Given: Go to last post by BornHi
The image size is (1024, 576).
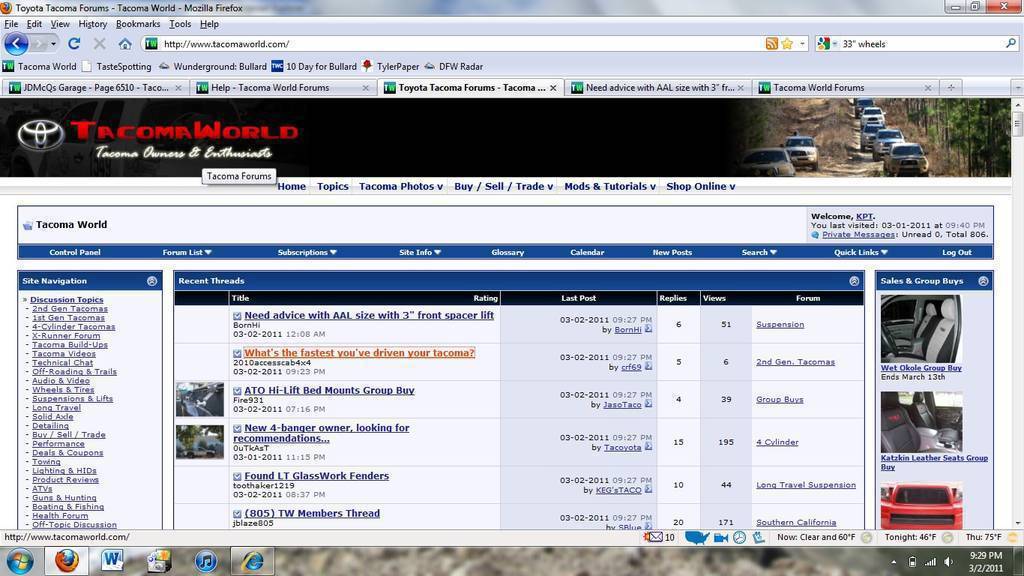Looking at the screenshot, I should coord(648,329).
